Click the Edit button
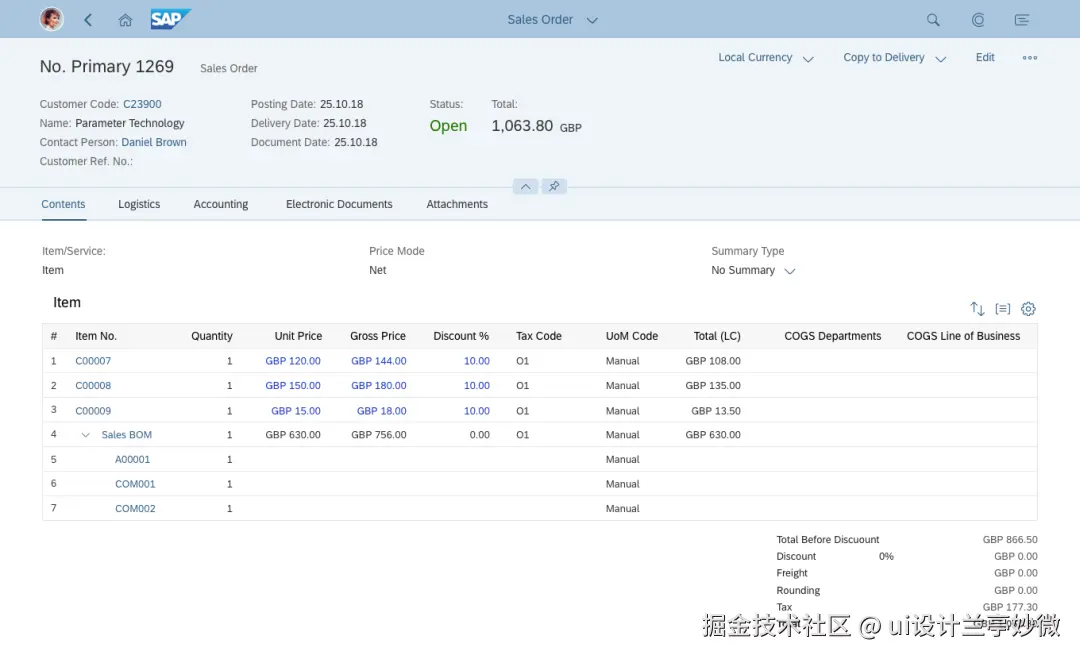 tap(985, 58)
